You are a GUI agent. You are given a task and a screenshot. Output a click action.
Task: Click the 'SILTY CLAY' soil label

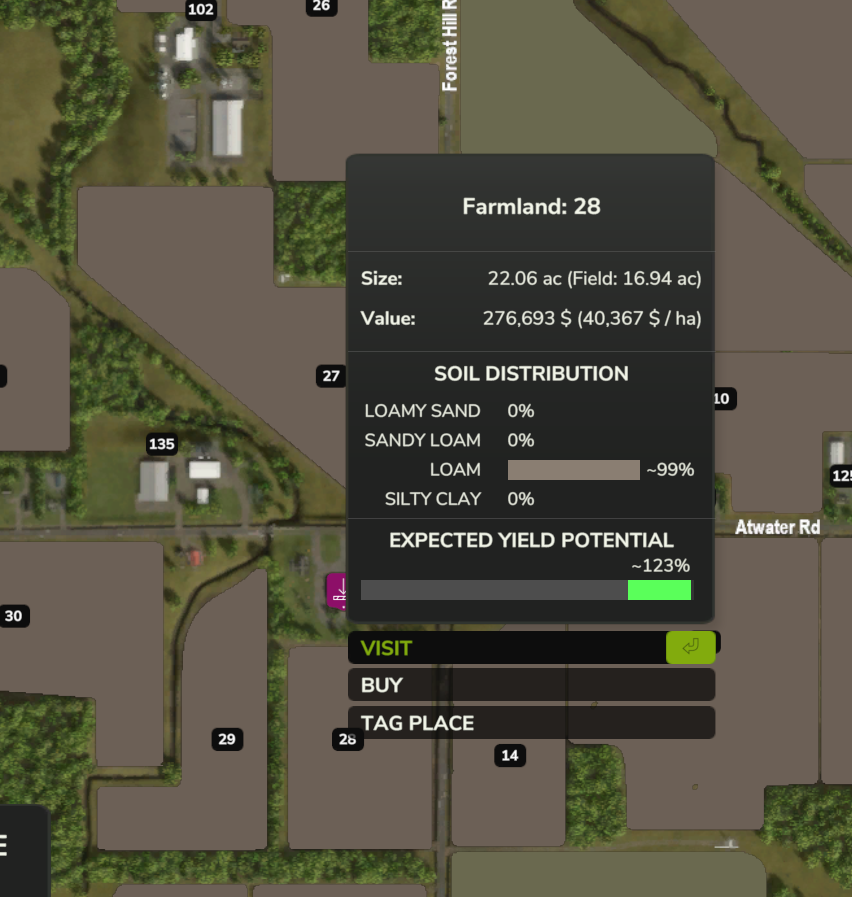pyautogui.click(x=433, y=499)
